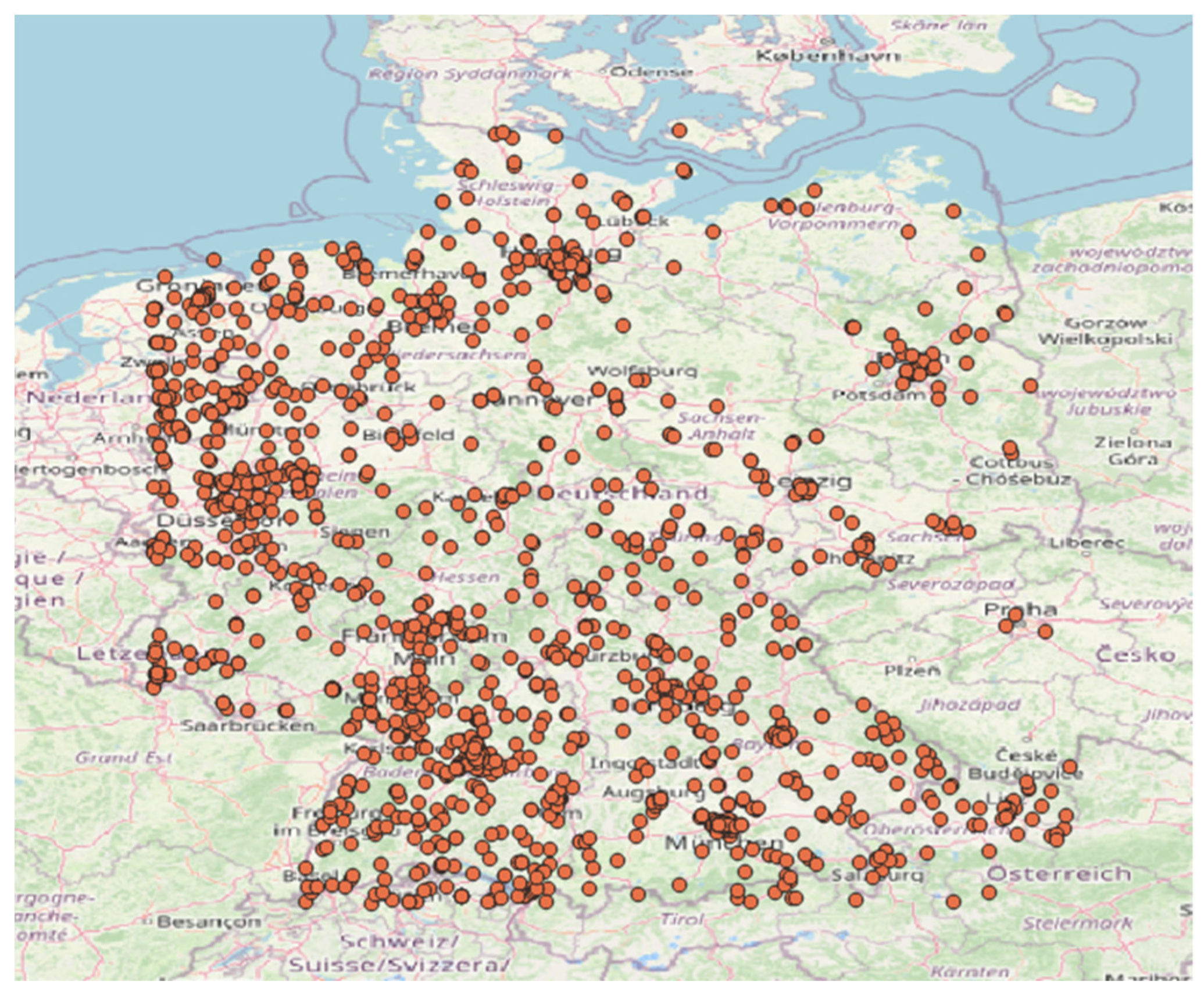The image size is (1204, 998).
Task: Select the Österreich country label
Action: 1059,874
